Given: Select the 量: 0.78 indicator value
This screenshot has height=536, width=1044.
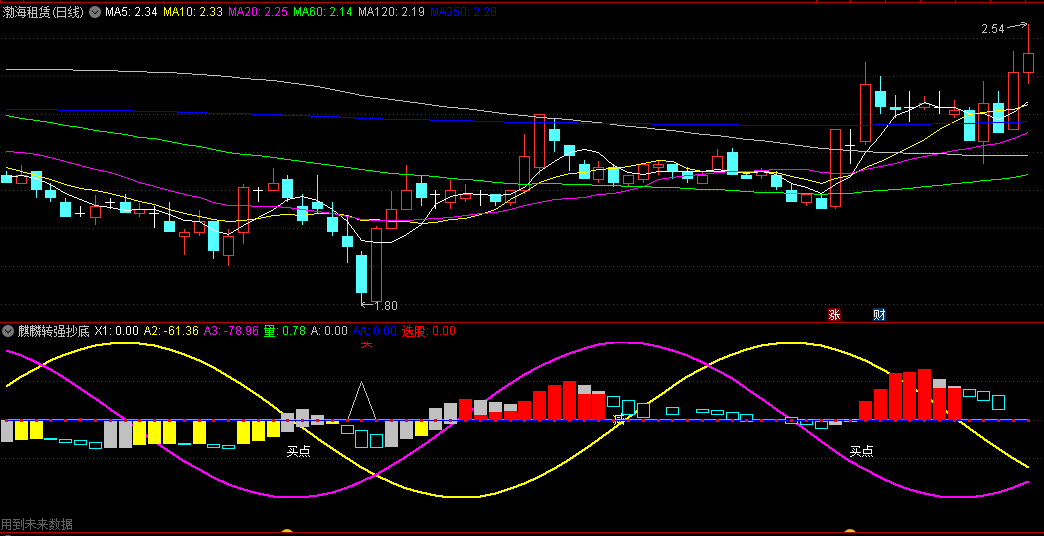Looking at the screenshot, I should 285,331.
